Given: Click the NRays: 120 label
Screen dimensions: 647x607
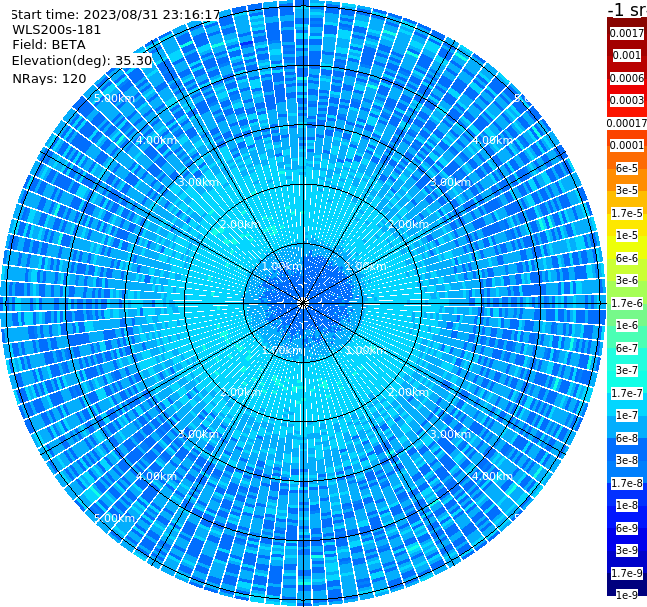Looking at the screenshot, I should click(x=49, y=78).
